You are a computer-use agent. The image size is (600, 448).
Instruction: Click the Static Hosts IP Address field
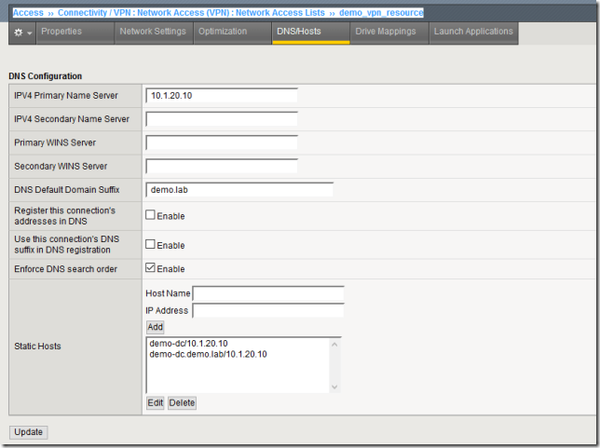pos(268,310)
